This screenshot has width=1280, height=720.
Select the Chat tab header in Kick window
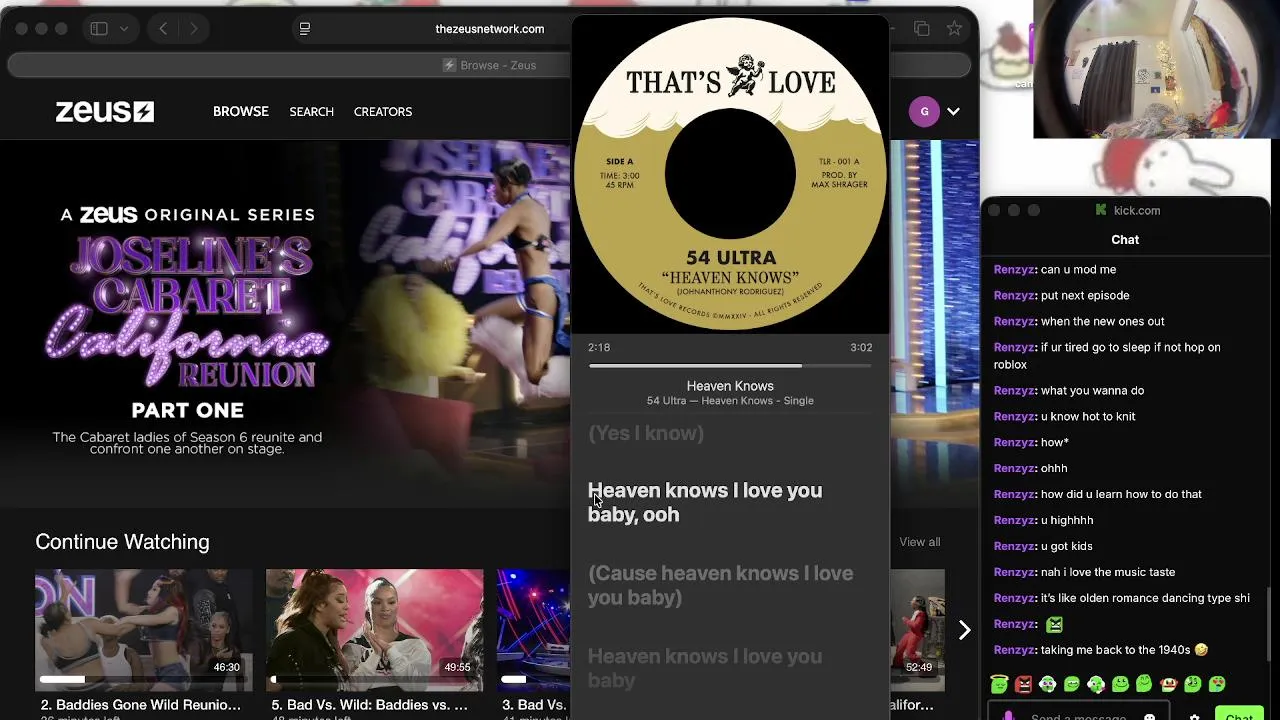(1125, 240)
